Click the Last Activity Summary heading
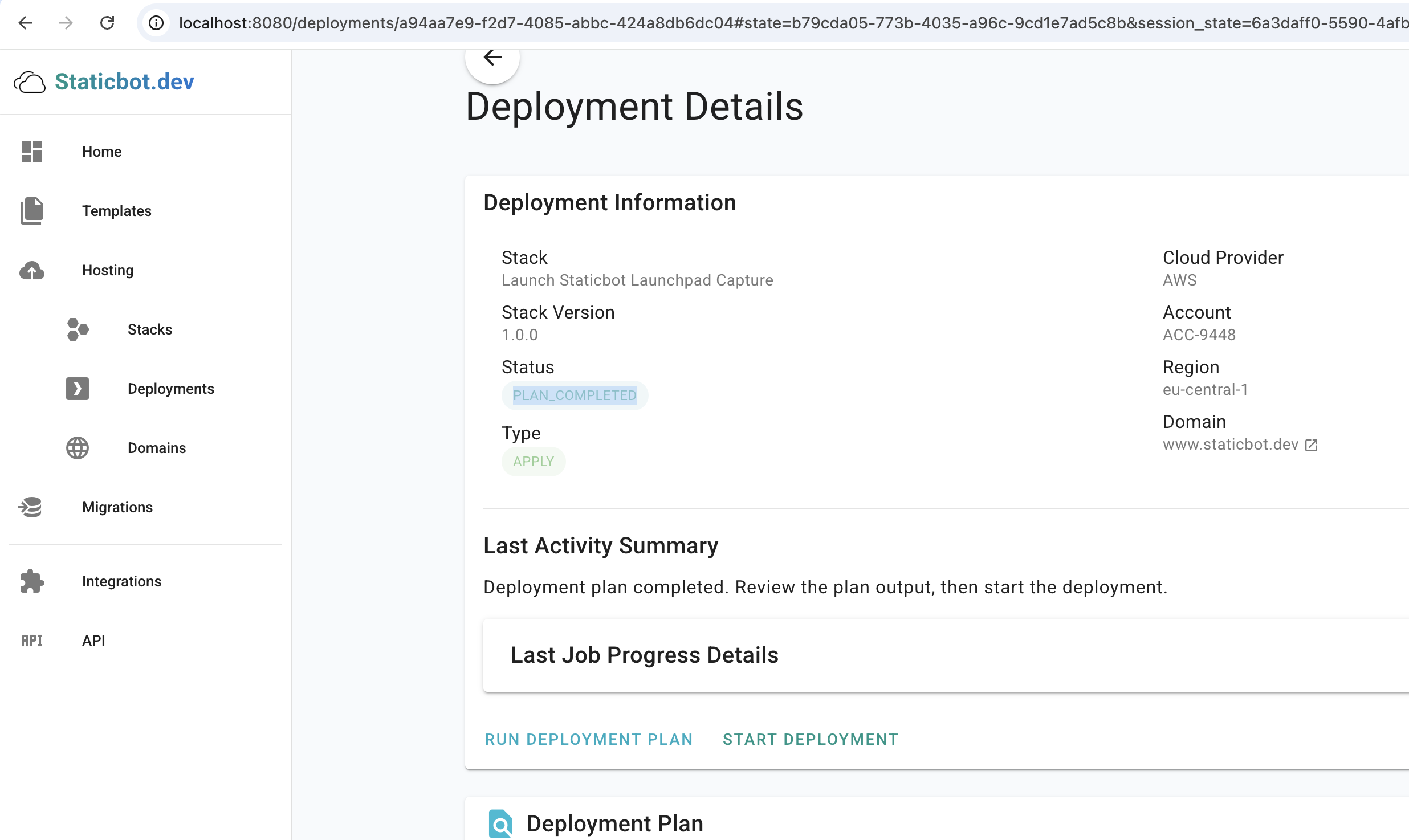 601,546
